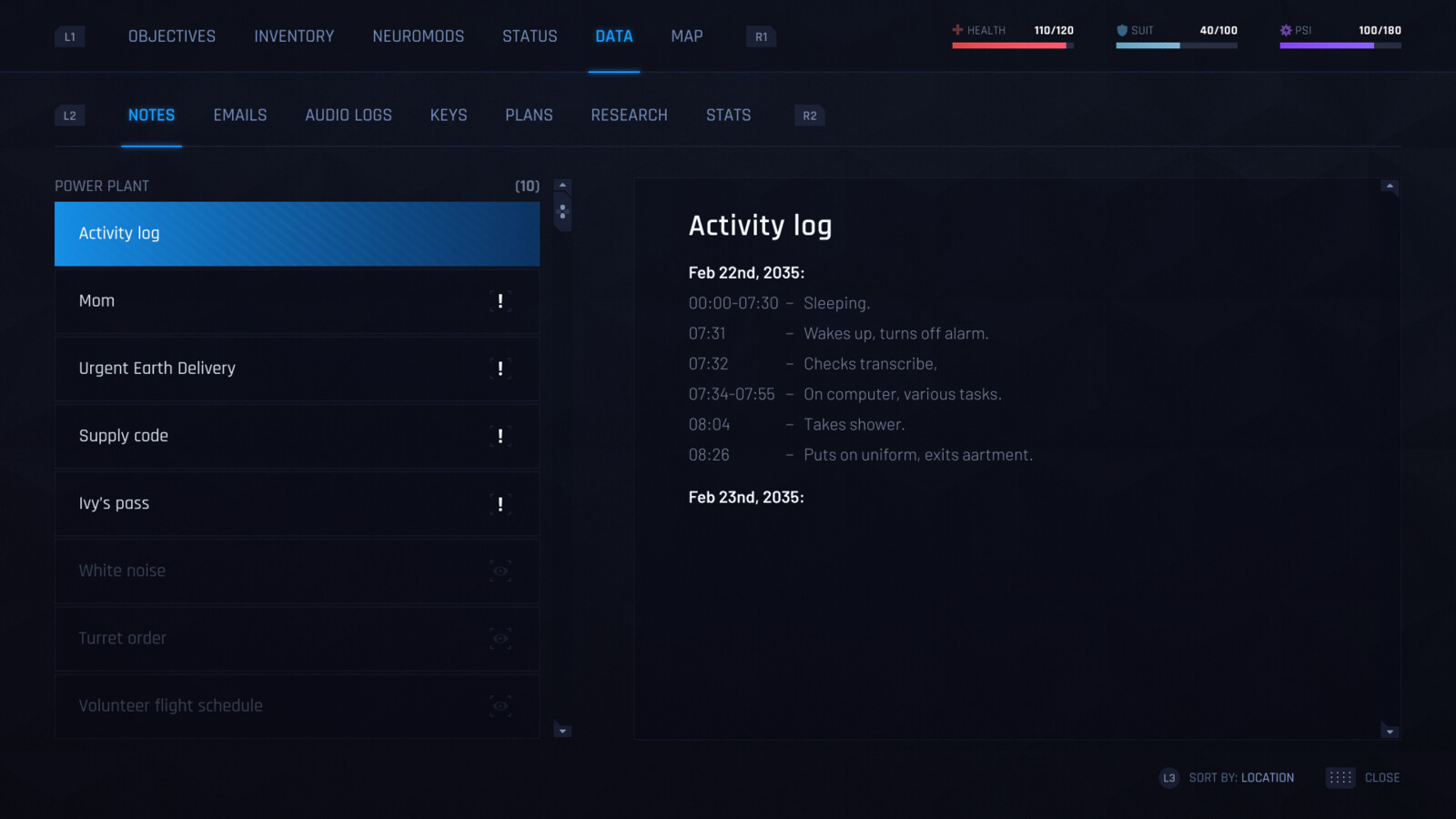This screenshot has height=819, width=1456.
Task: Click the keypad grid icon beside Close
Action: (1339, 777)
